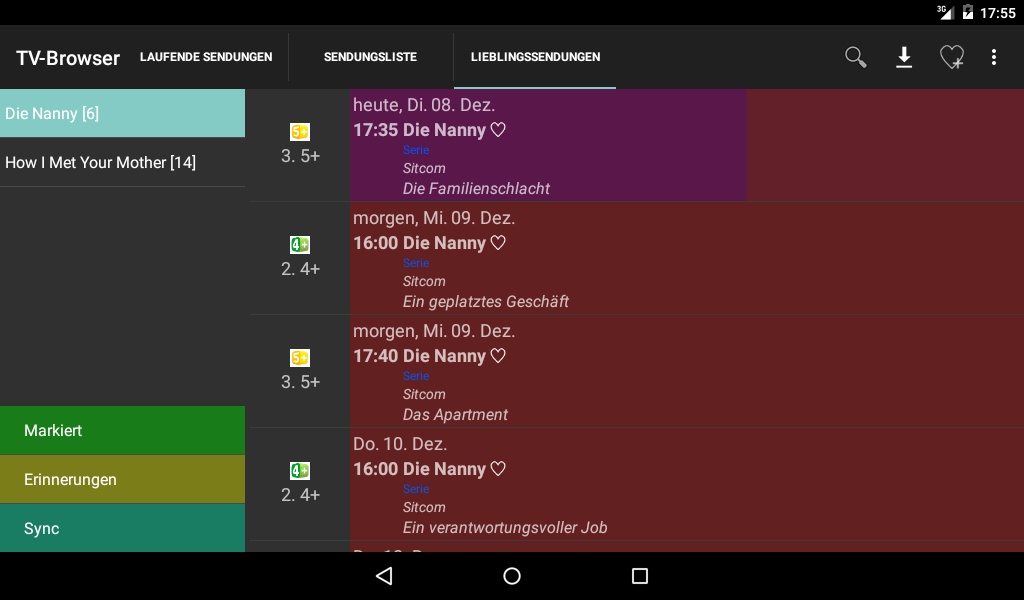Tap episode title Ein verantwortungsvoller Job
The height and width of the screenshot is (600, 1024).
(505, 528)
